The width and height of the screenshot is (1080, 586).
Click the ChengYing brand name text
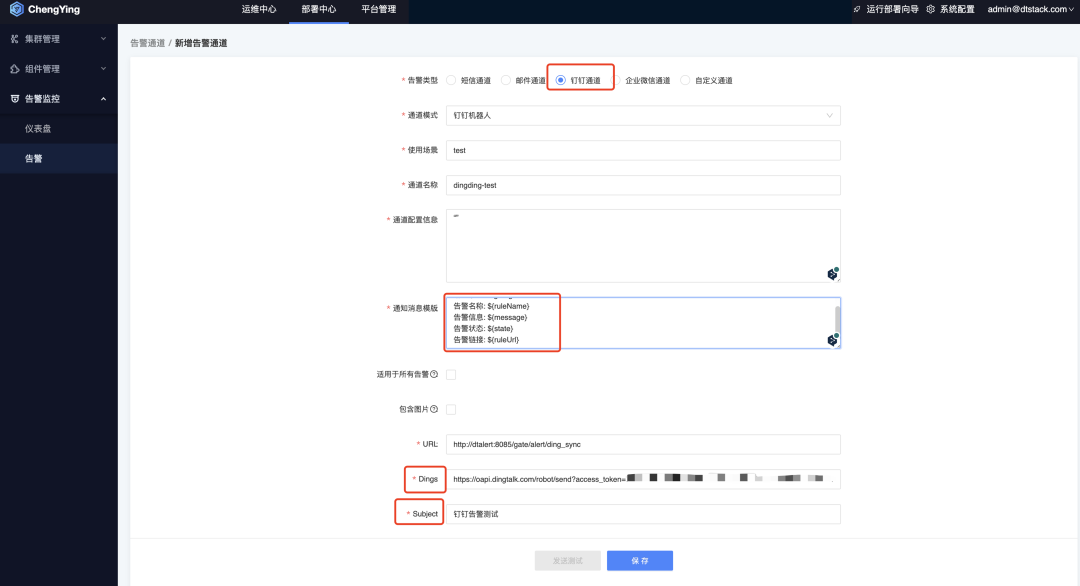click(54, 9)
